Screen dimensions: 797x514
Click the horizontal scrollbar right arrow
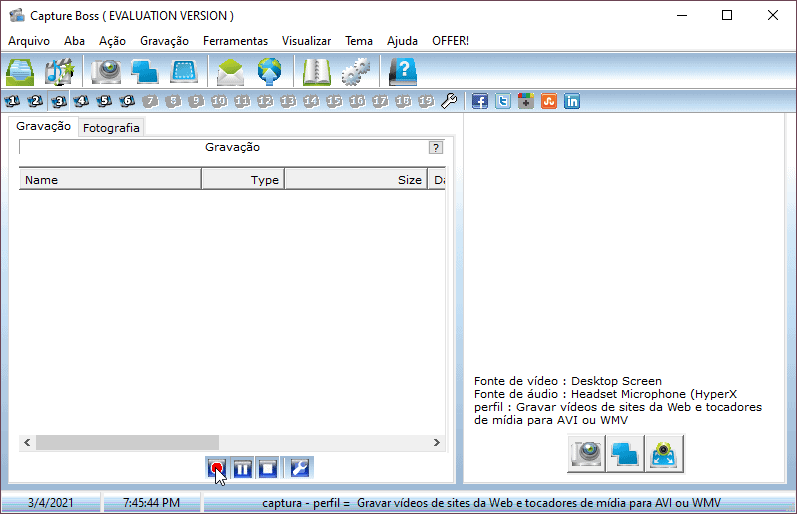(x=437, y=442)
